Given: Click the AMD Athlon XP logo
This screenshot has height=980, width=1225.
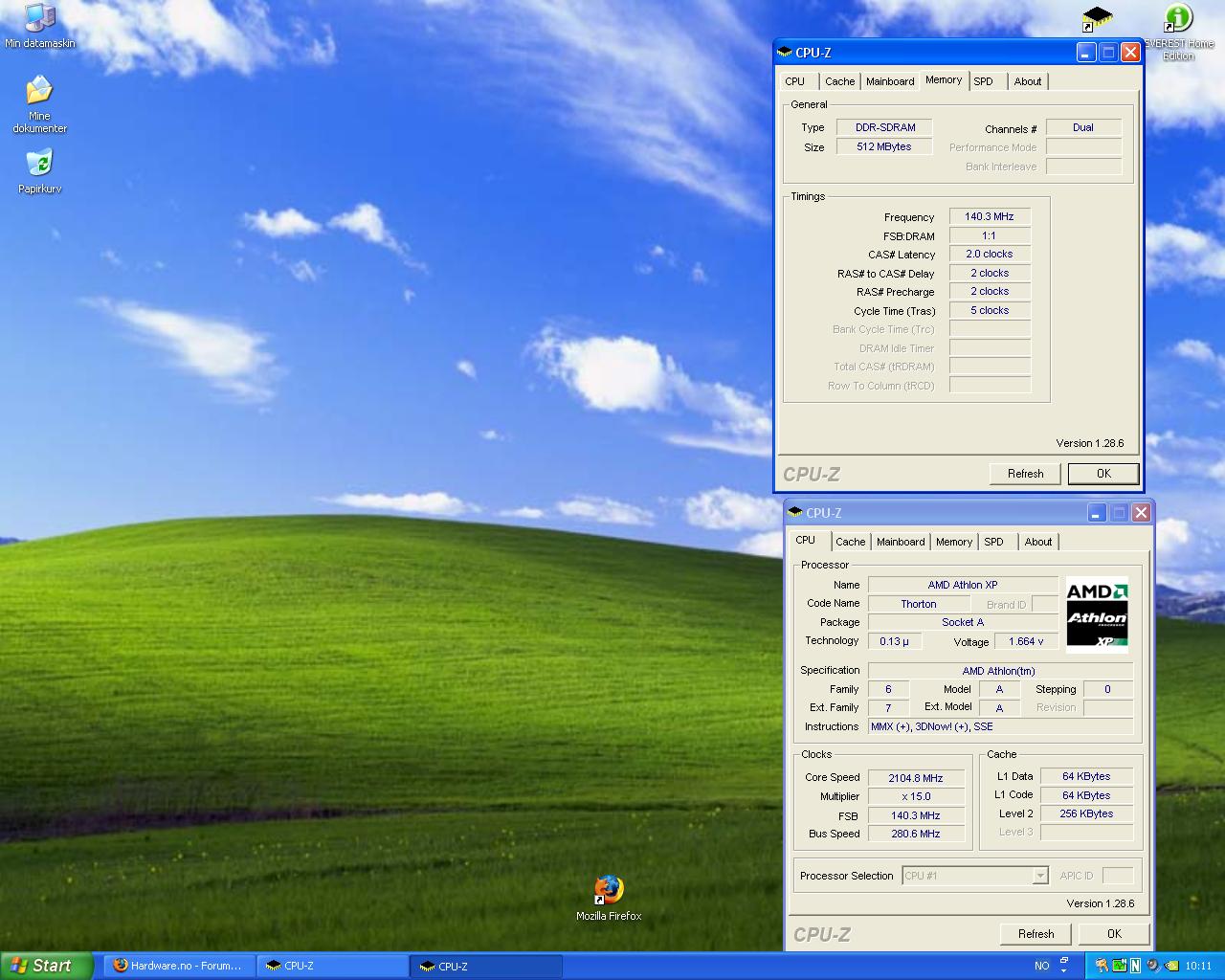Looking at the screenshot, I should point(1097,615).
